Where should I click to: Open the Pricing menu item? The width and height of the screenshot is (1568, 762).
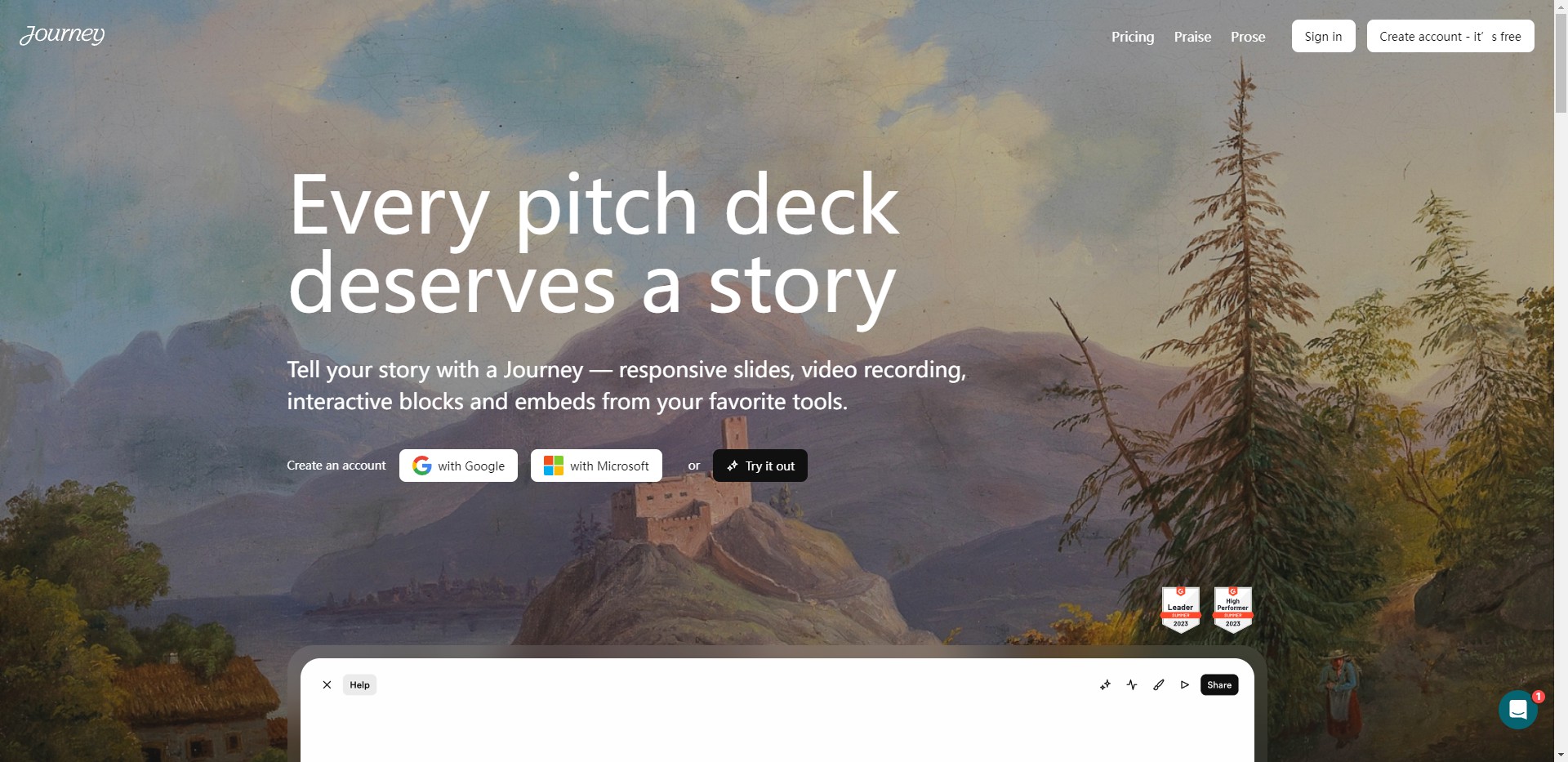(1132, 37)
